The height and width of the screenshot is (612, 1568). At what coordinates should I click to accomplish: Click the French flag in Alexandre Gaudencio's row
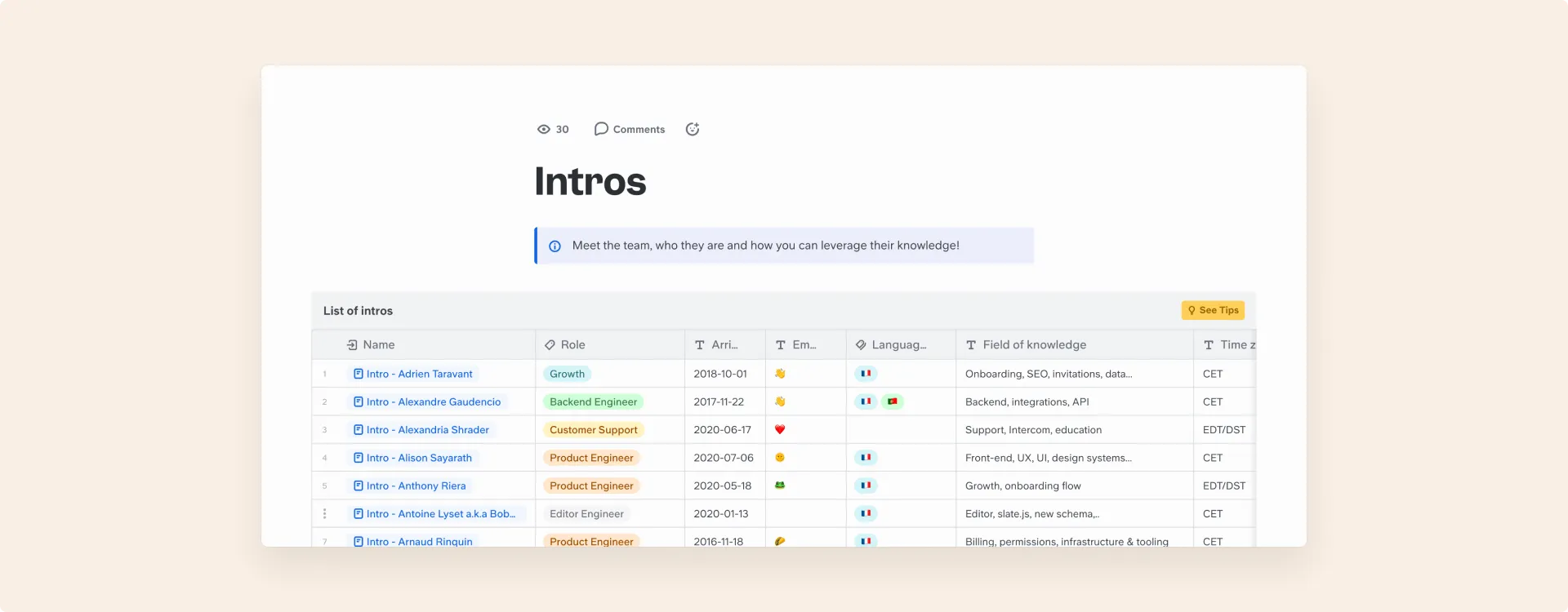coord(866,401)
